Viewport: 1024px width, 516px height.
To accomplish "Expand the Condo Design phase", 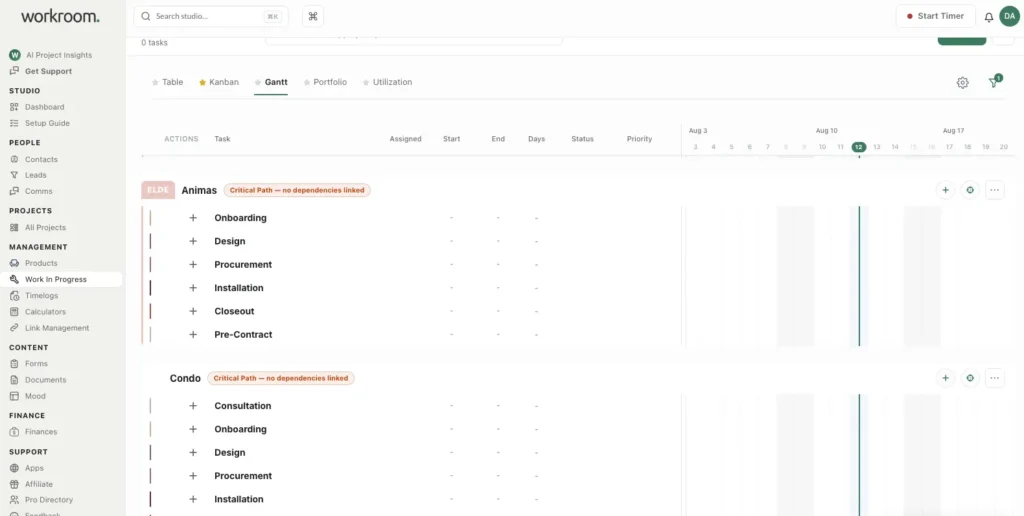I will tap(193, 453).
